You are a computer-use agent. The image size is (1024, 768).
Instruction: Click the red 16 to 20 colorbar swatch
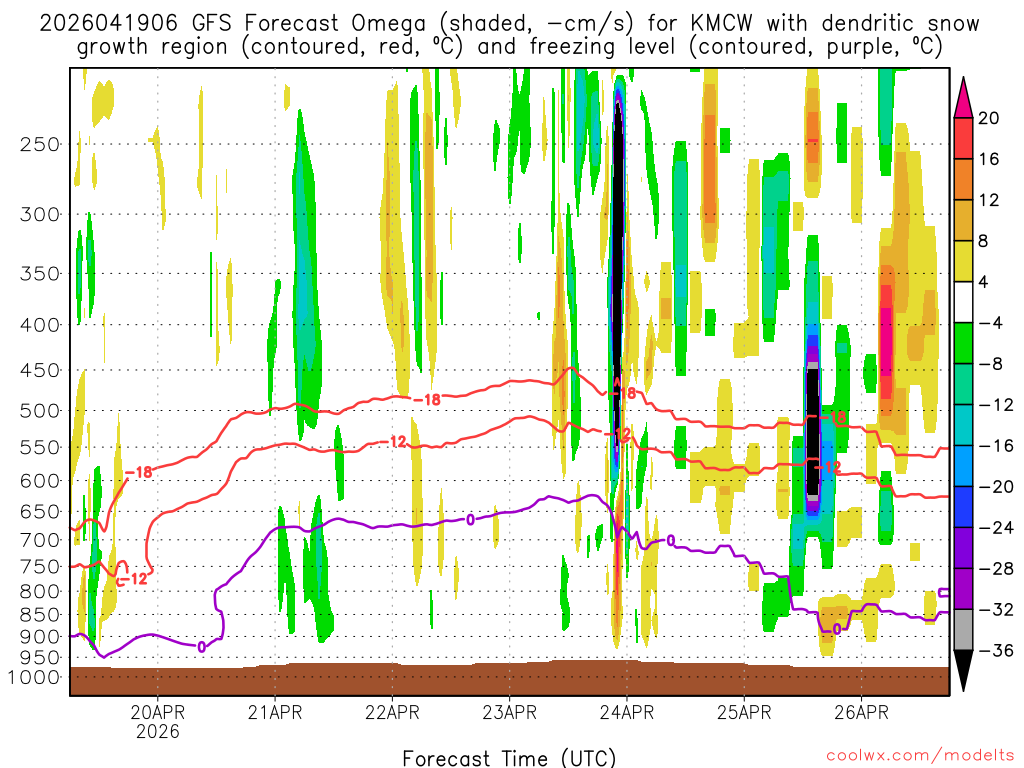point(963,138)
